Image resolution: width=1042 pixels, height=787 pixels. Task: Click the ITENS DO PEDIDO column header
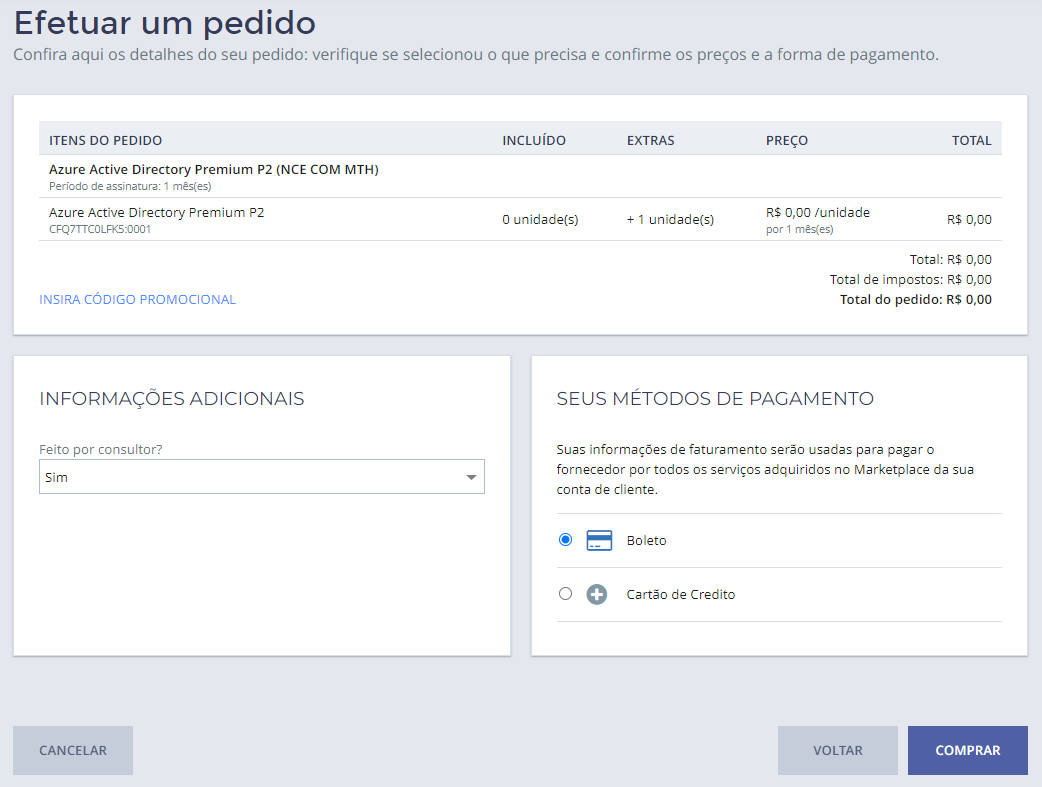tap(105, 141)
